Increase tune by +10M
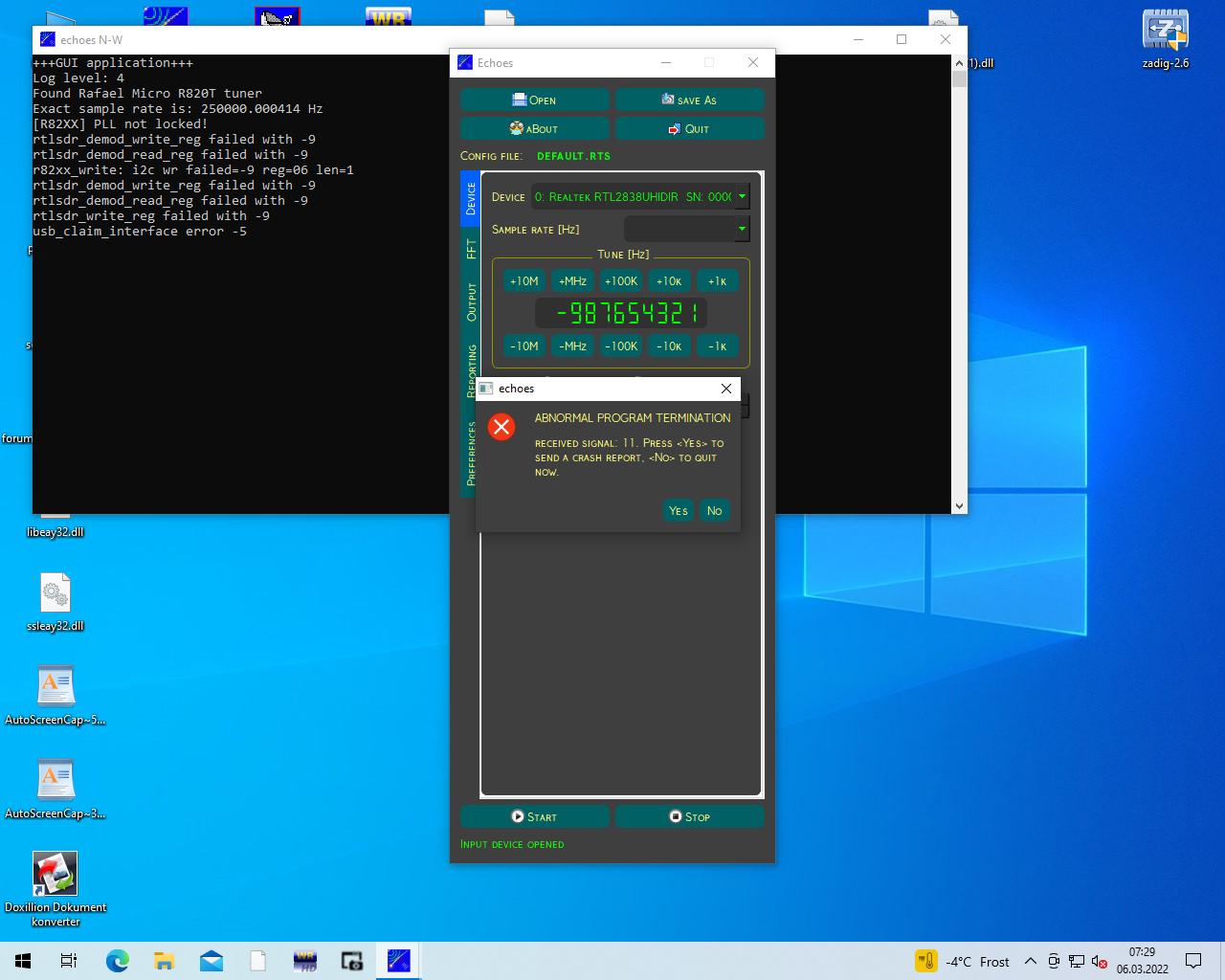The height and width of the screenshot is (980, 1225). point(524,281)
